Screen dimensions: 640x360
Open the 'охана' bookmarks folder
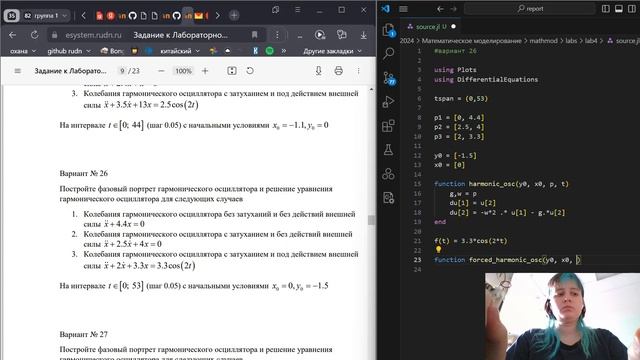coord(22,51)
